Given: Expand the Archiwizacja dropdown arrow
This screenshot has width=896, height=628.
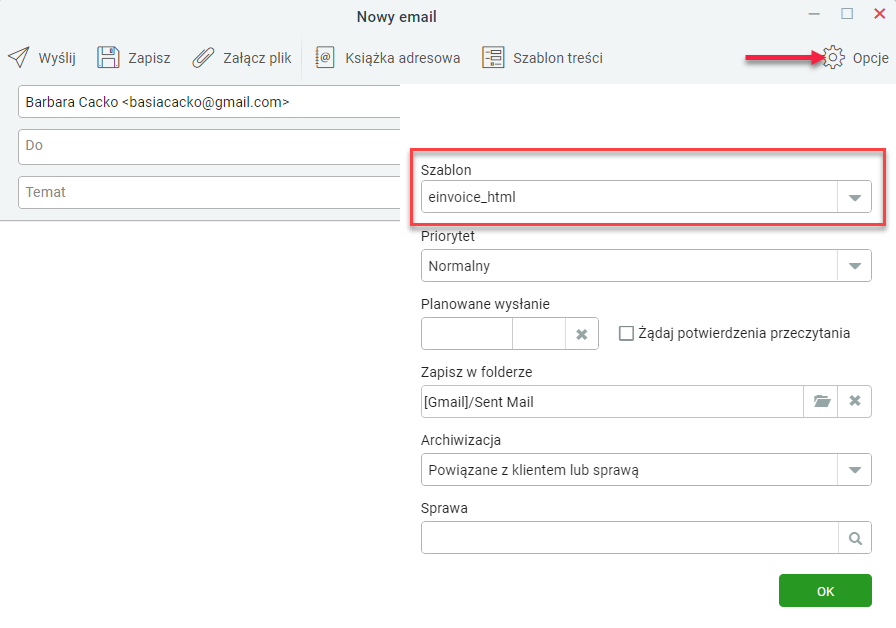Looking at the screenshot, I should 854,470.
